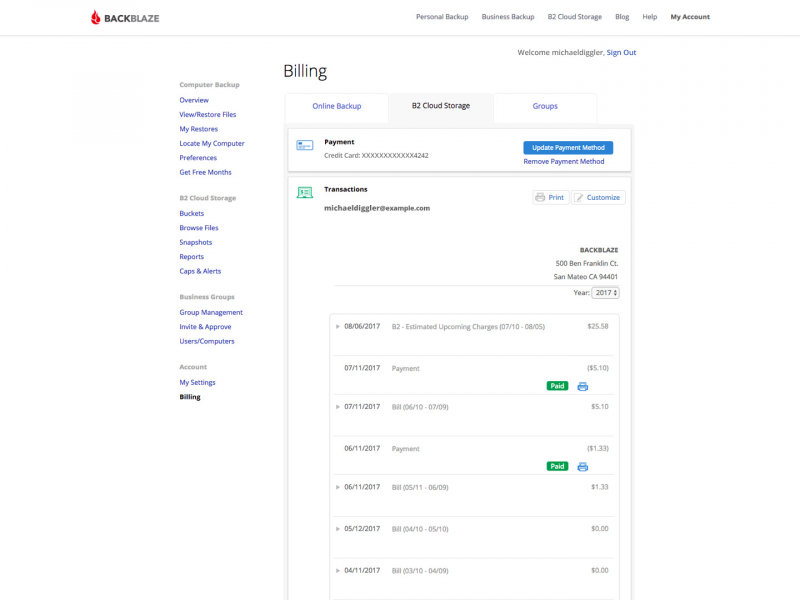Image resolution: width=800 pixels, height=600 pixels.
Task: Click the Paid badge for 06/11/2017 payment
Action: [557, 466]
